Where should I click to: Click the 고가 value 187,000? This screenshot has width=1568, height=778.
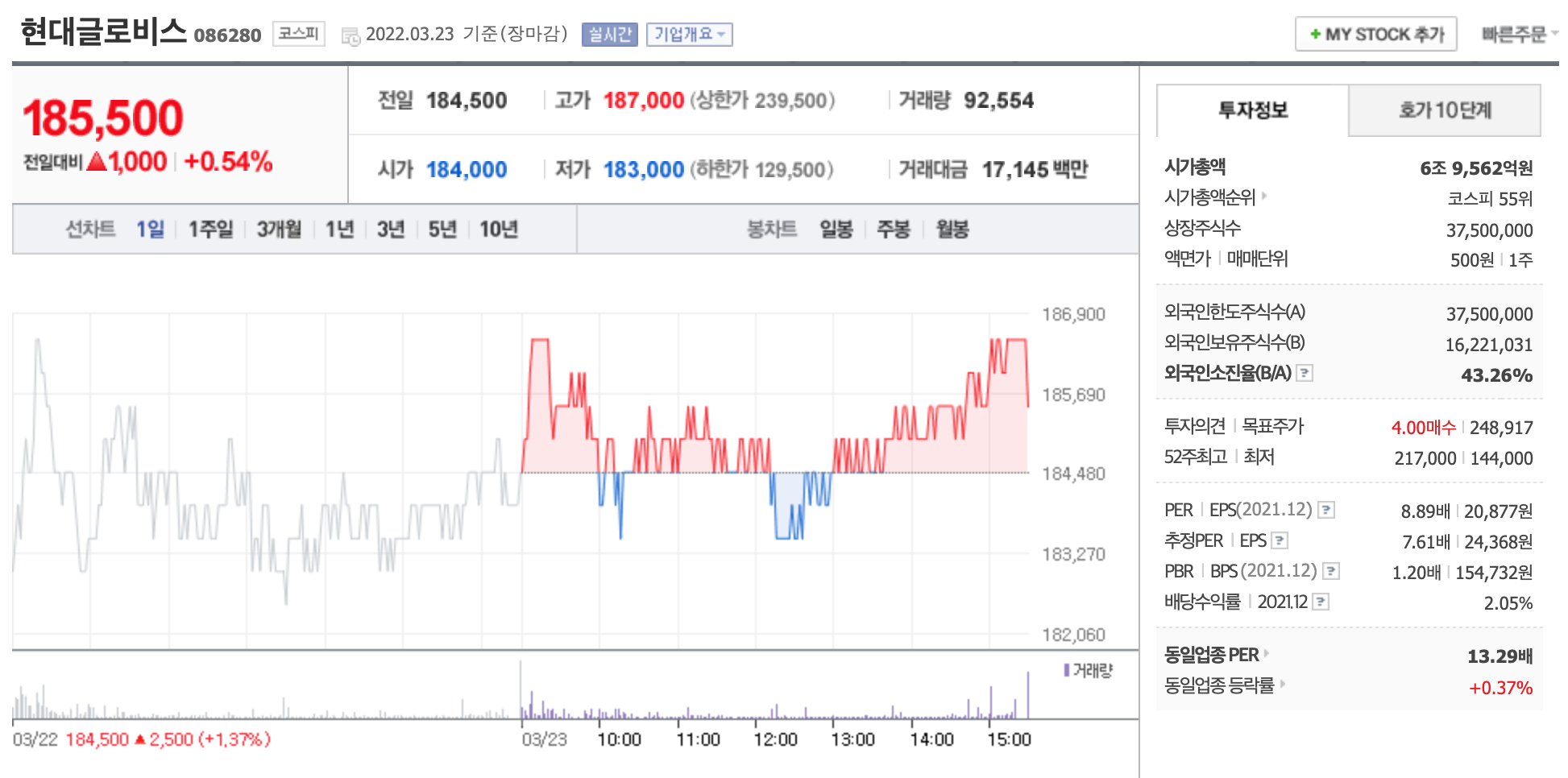(x=644, y=101)
